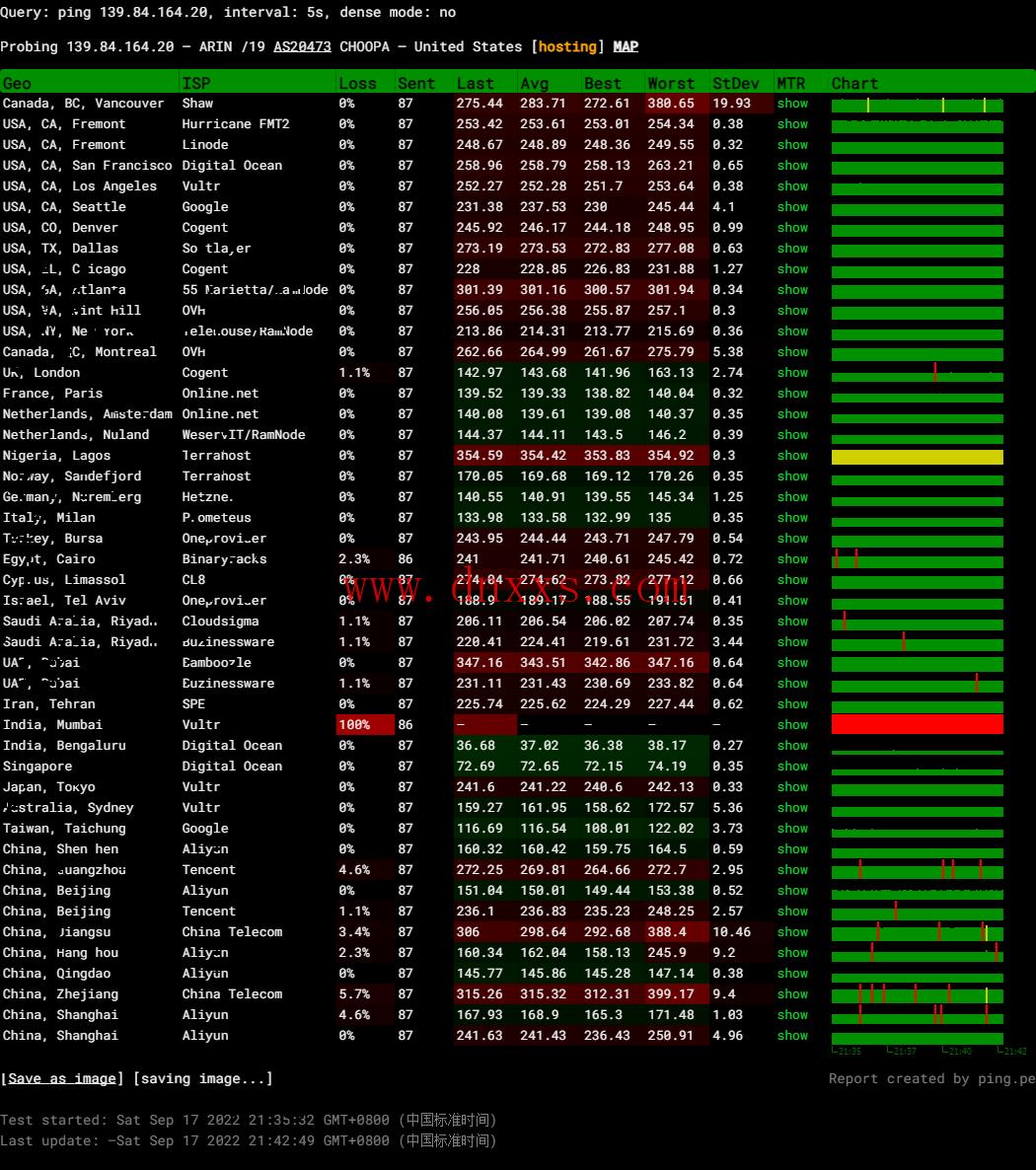Click the StDev column header
1036x1170 pixels.
pos(736,83)
